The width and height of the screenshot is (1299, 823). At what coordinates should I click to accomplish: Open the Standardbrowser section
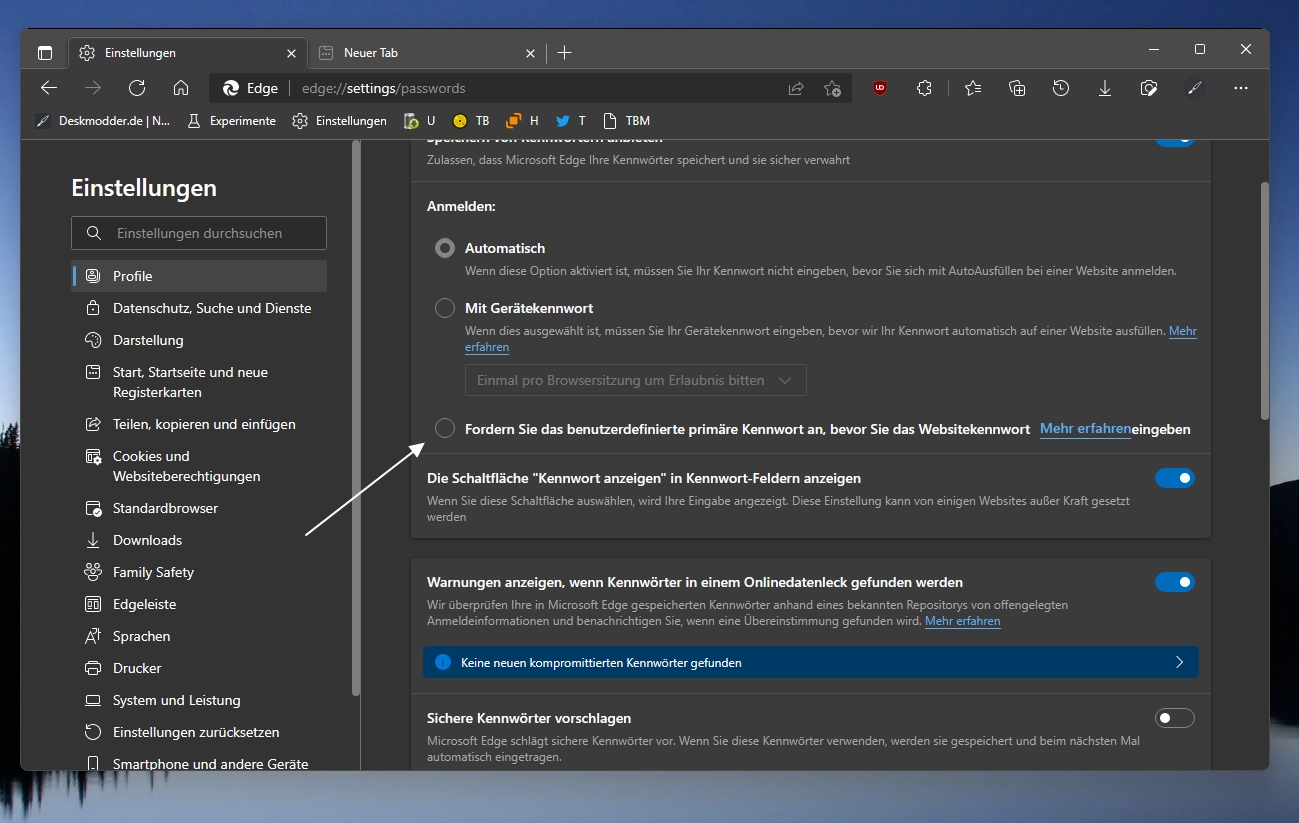[199, 508]
